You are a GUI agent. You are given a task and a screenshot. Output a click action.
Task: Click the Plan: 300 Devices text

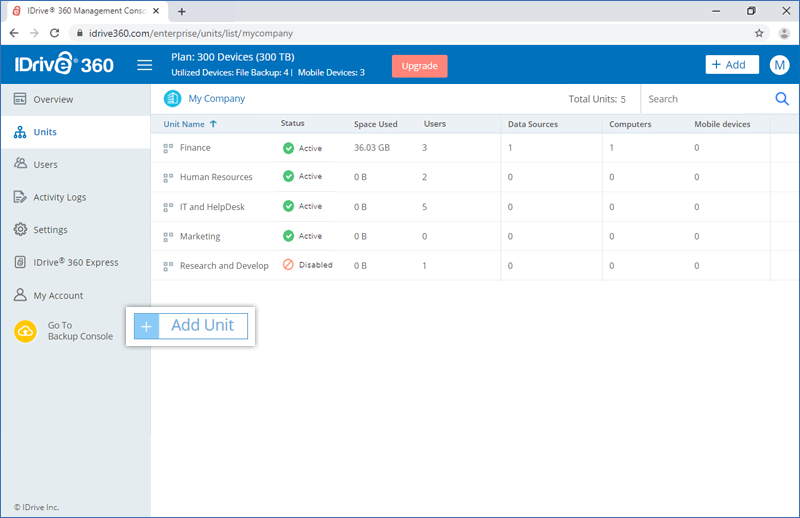(233, 57)
